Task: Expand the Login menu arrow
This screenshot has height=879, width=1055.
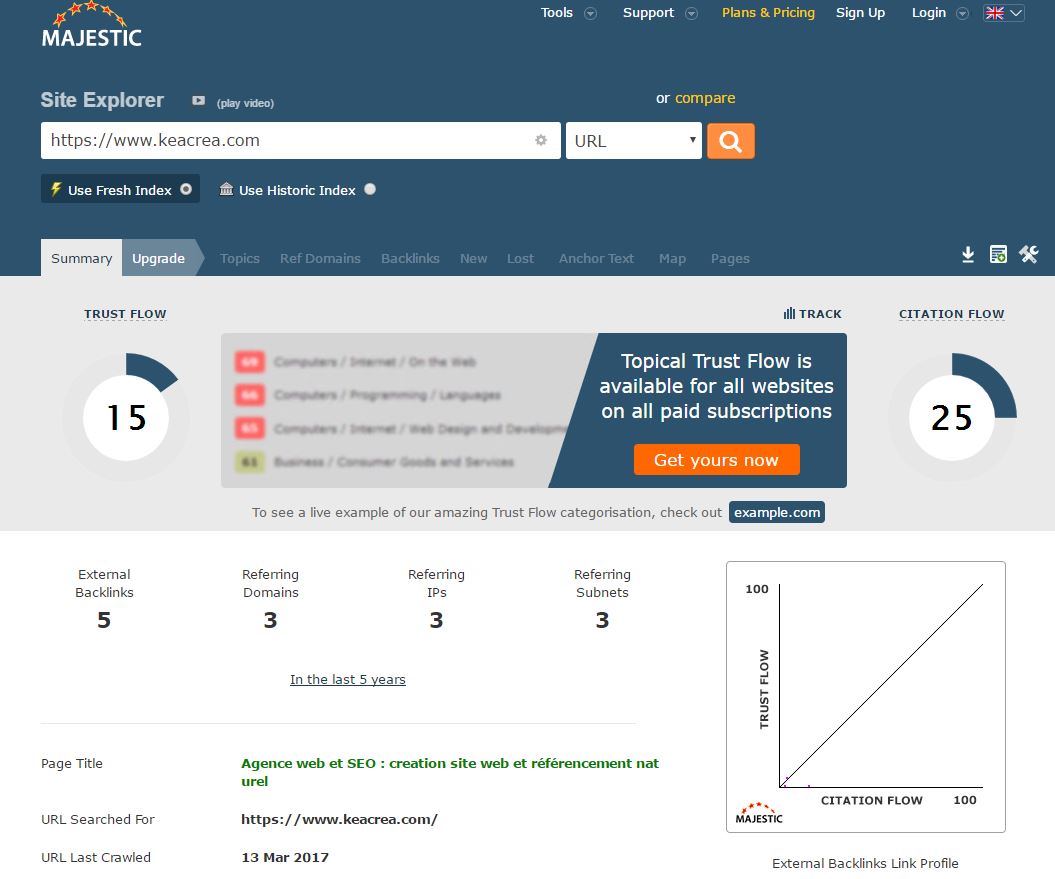Action: point(962,13)
